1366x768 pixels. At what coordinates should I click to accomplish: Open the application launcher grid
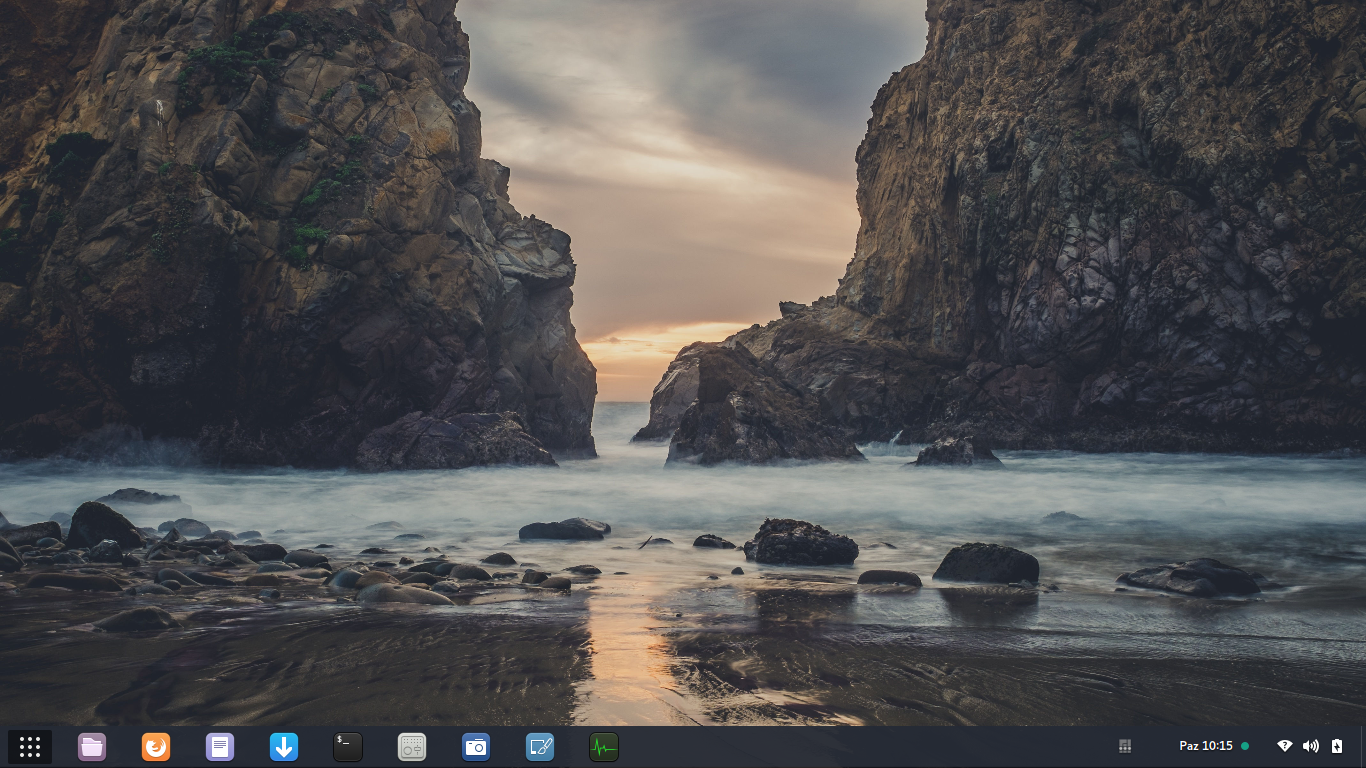tap(30, 747)
